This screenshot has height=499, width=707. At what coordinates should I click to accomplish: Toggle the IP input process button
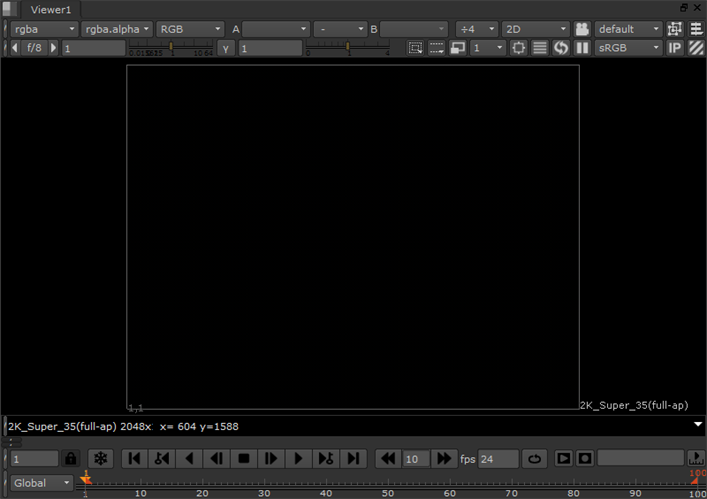point(675,48)
